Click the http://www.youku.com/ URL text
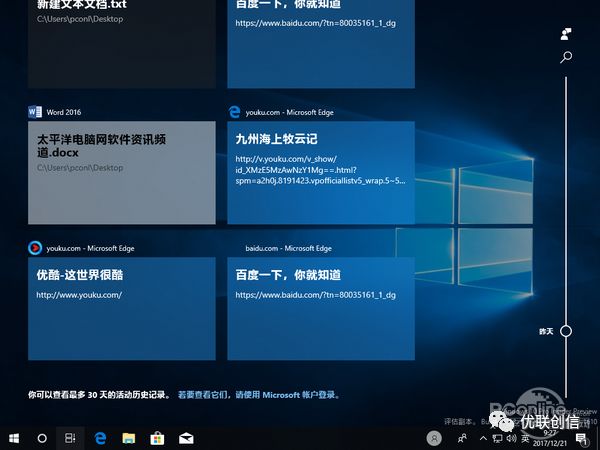Viewport: 600px width, 450px height. (x=79, y=295)
